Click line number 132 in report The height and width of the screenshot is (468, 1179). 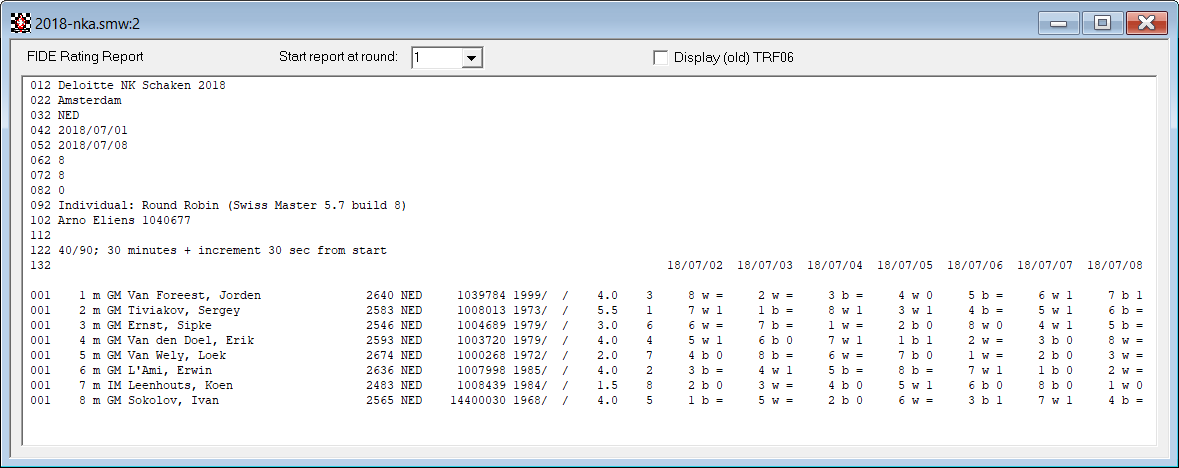[x=40, y=266]
